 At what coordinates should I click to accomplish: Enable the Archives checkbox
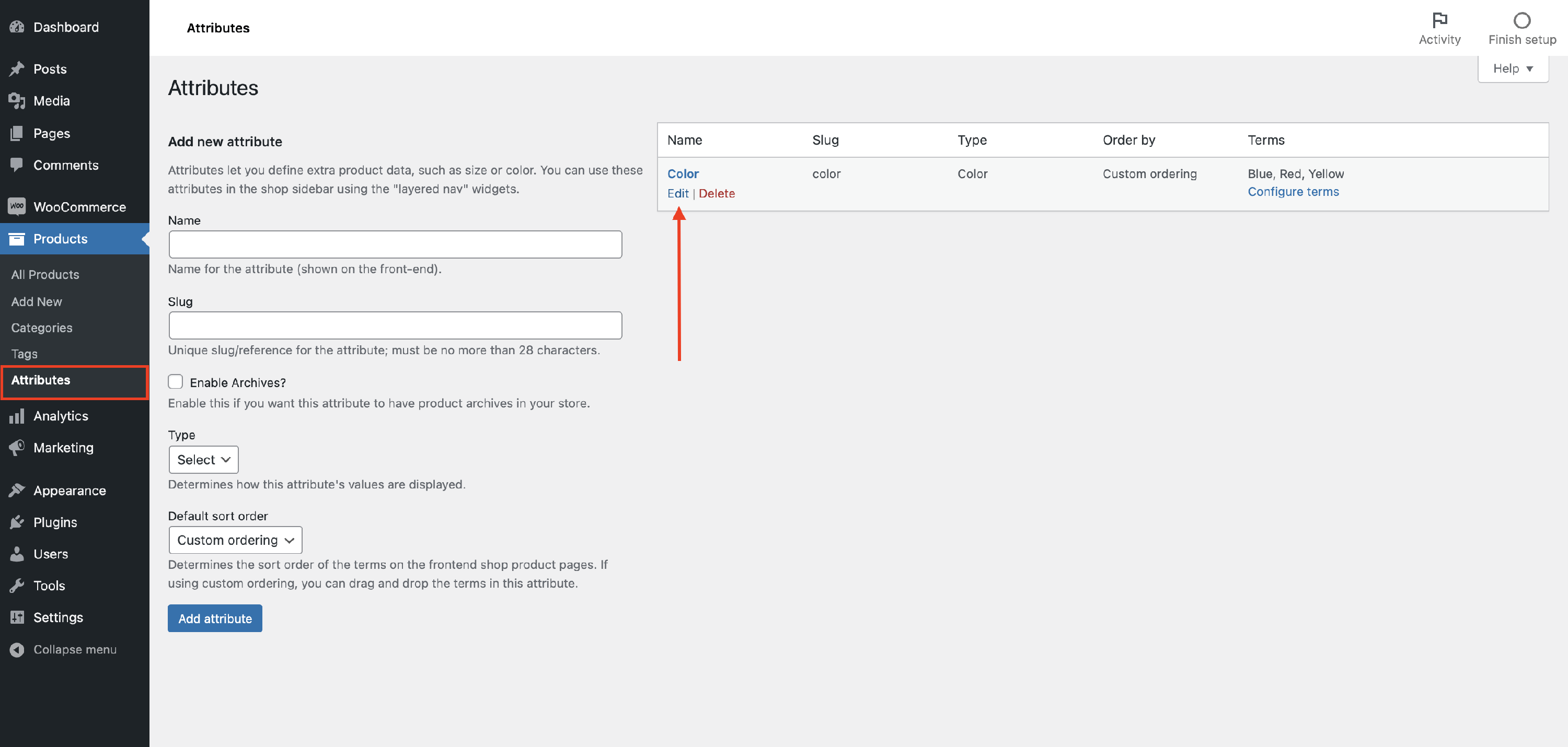(x=175, y=381)
